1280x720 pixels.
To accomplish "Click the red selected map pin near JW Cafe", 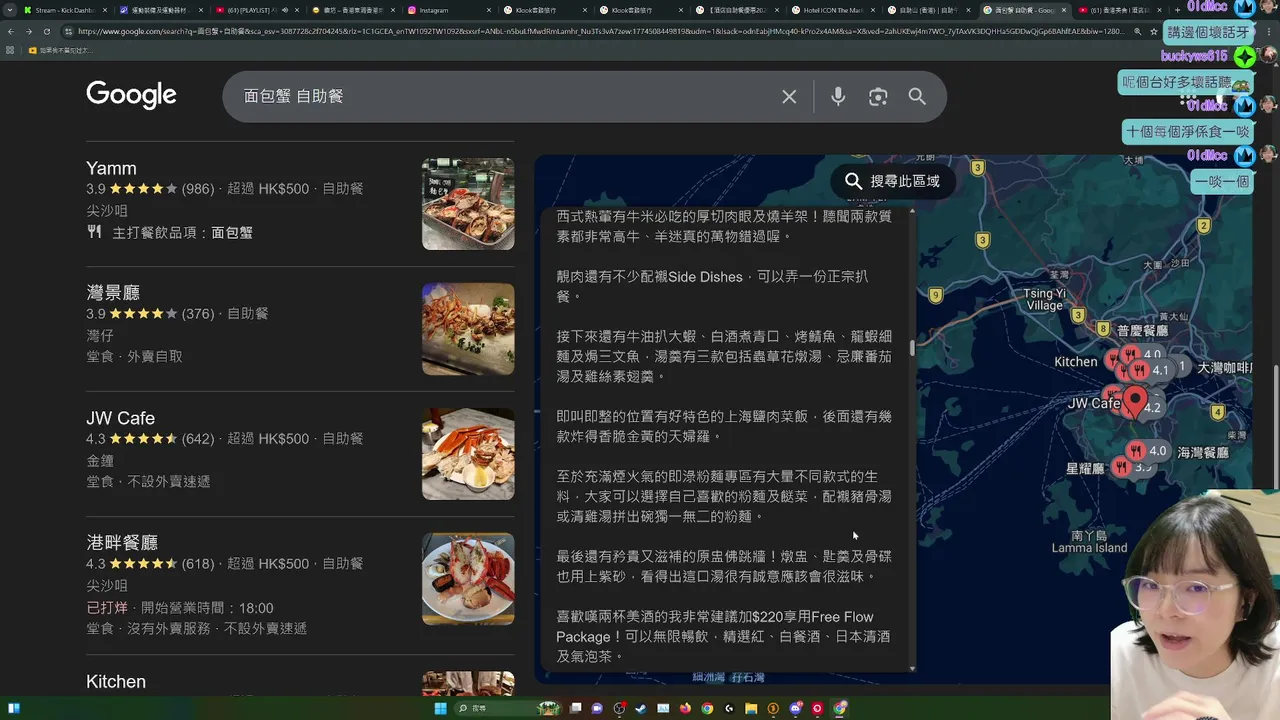I will (x=1134, y=401).
